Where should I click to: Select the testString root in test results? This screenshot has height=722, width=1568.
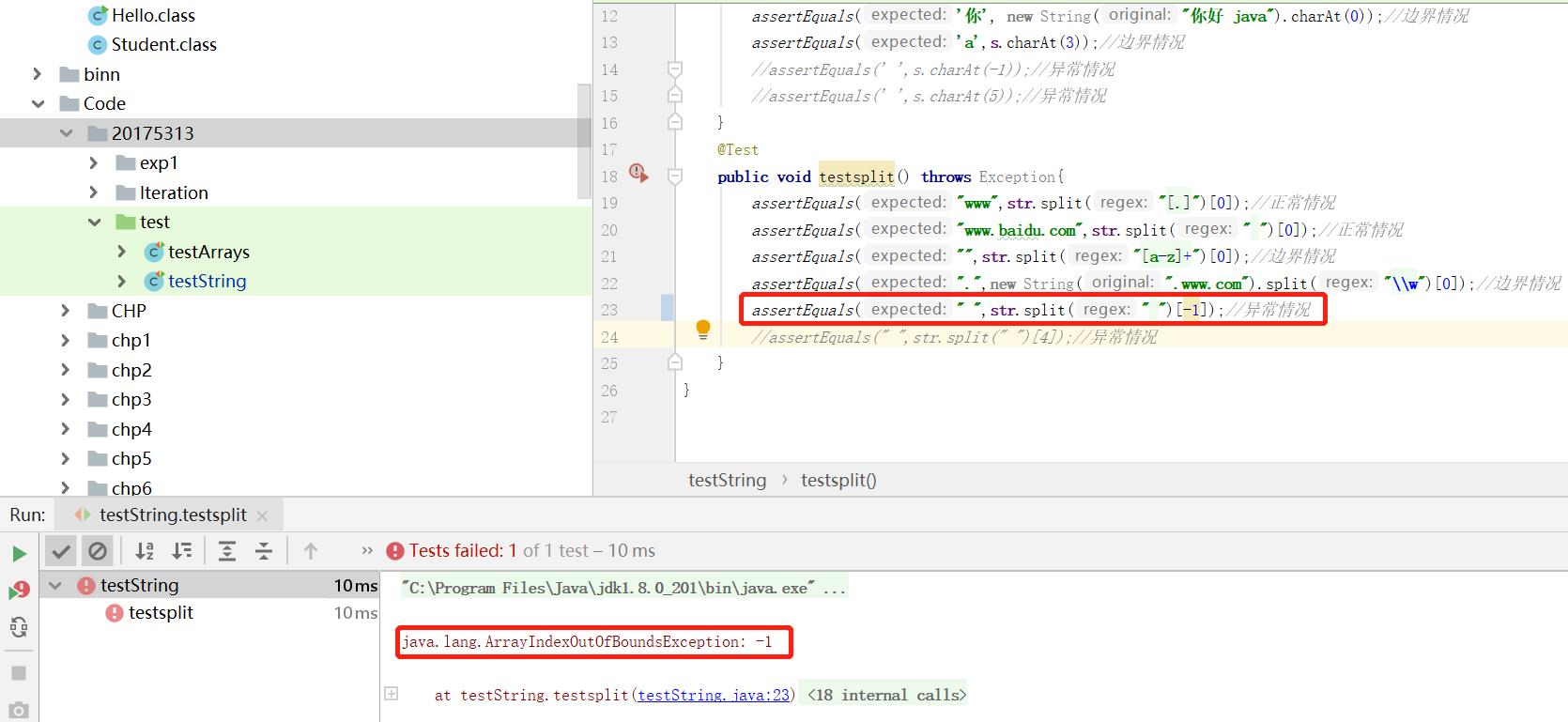coord(139,585)
